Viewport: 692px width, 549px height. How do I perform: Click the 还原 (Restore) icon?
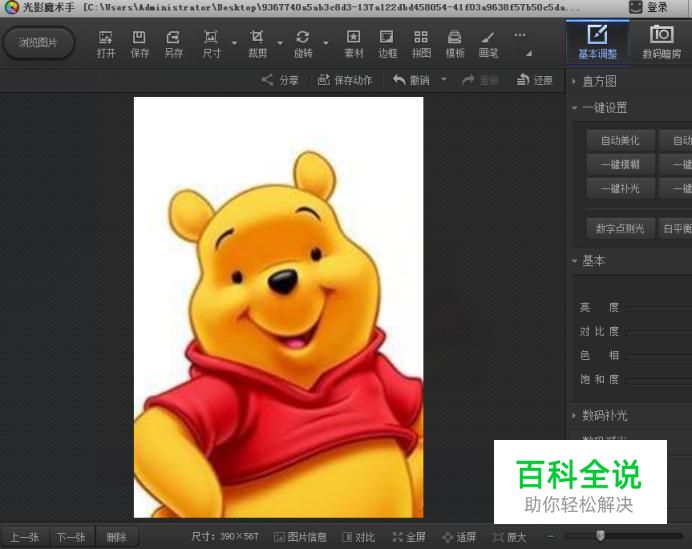point(523,80)
